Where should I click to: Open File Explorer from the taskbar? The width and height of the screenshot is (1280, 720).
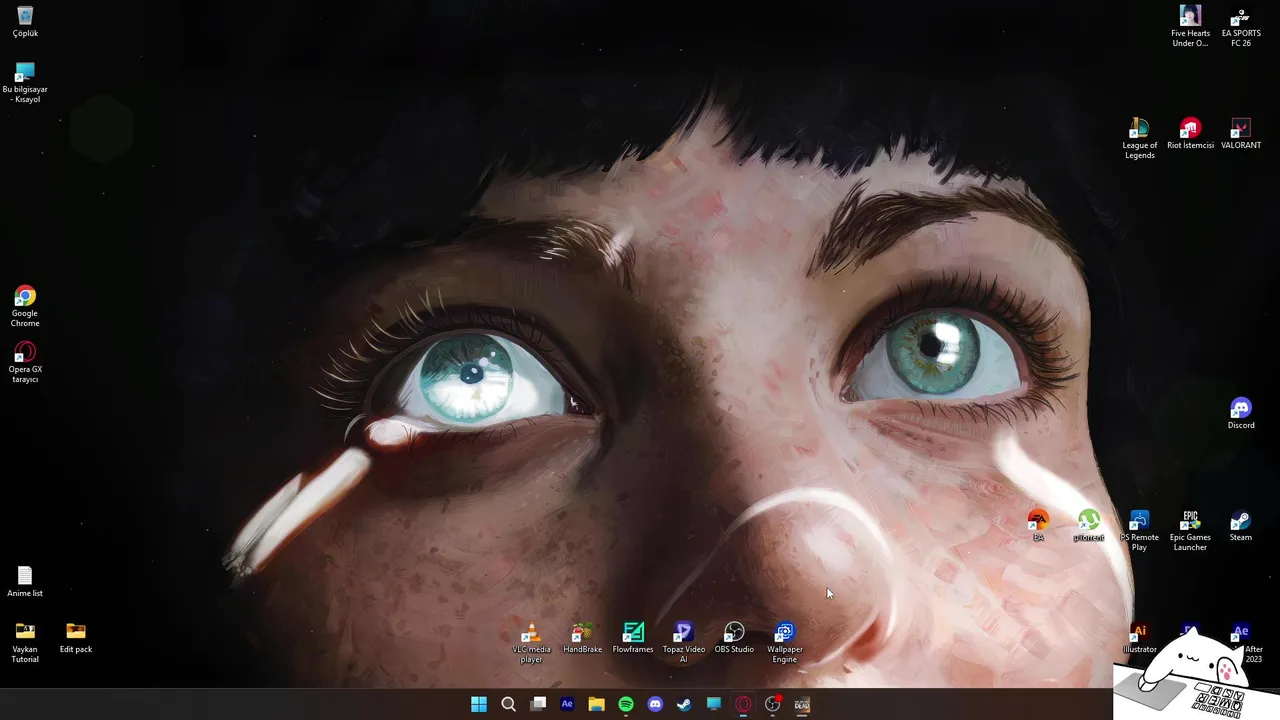click(596, 704)
